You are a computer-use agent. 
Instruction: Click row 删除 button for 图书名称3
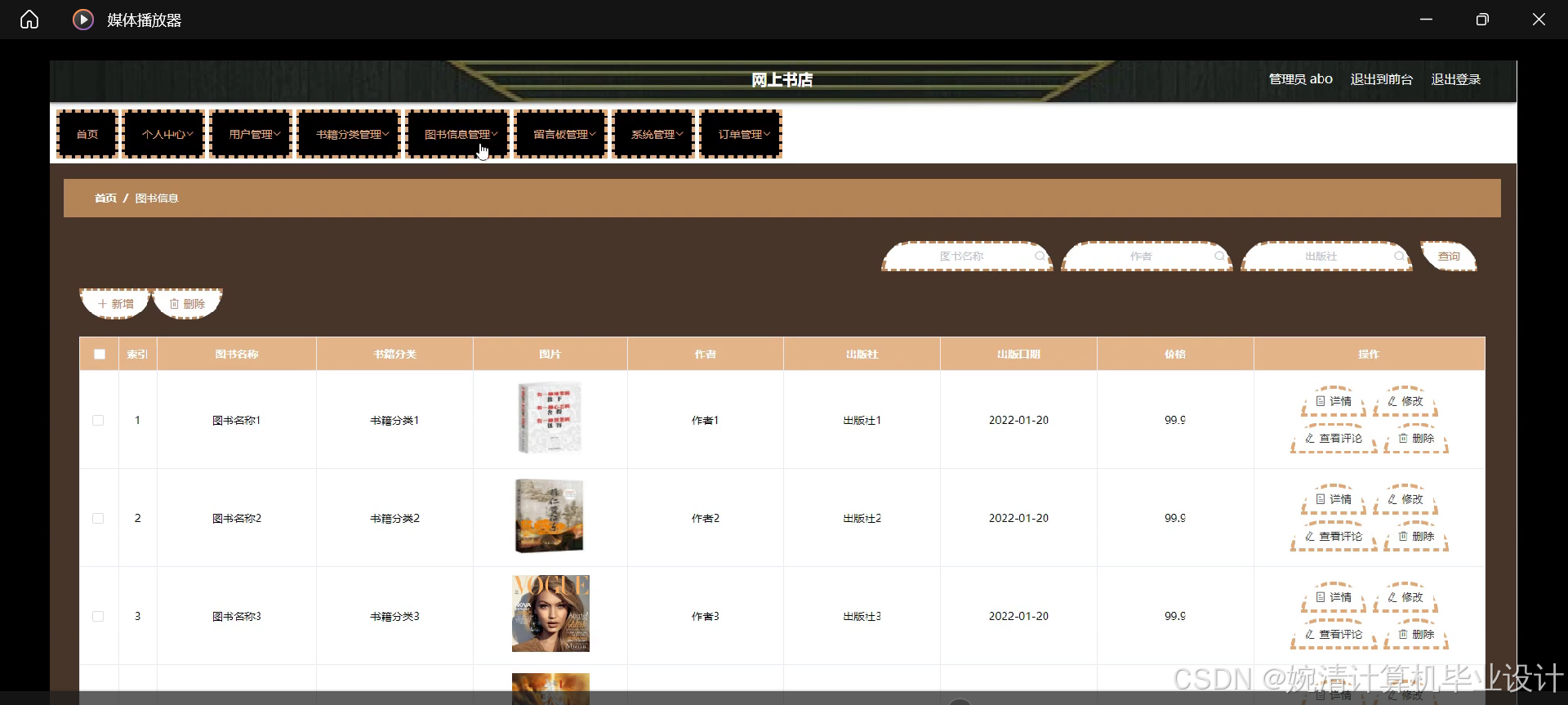[1416, 635]
